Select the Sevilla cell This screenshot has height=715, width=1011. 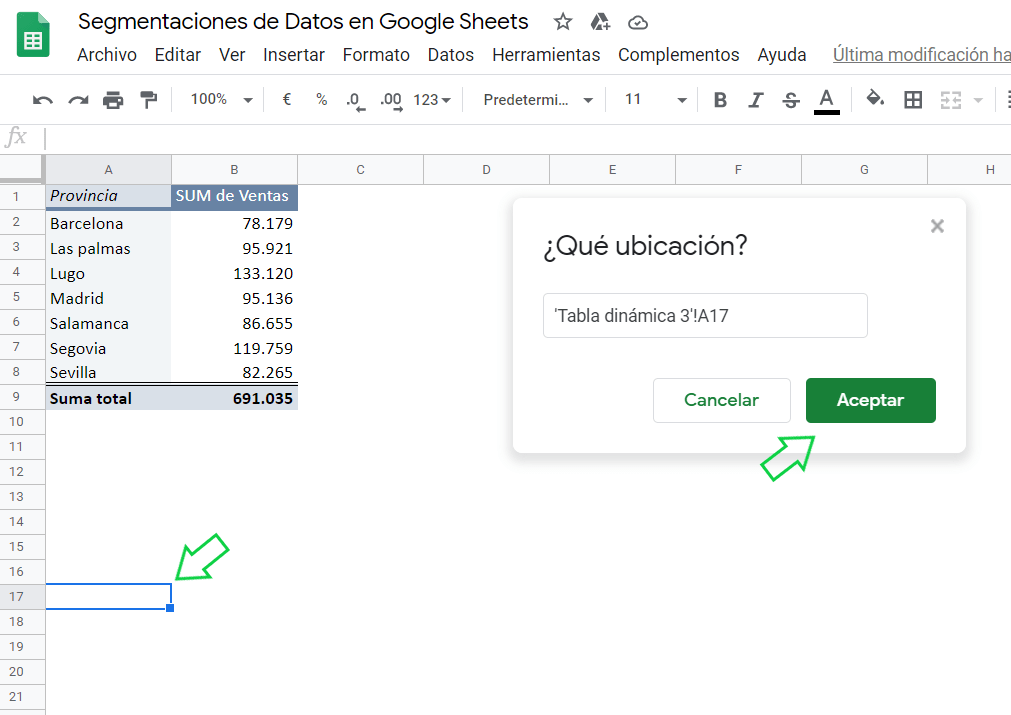tap(108, 372)
